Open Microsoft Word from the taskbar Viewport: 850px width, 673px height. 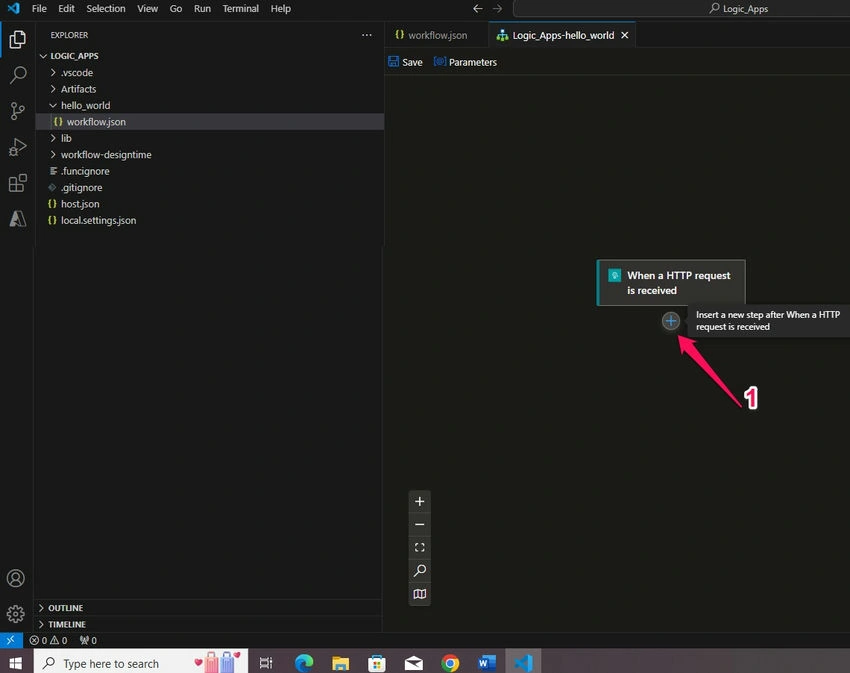(x=486, y=663)
